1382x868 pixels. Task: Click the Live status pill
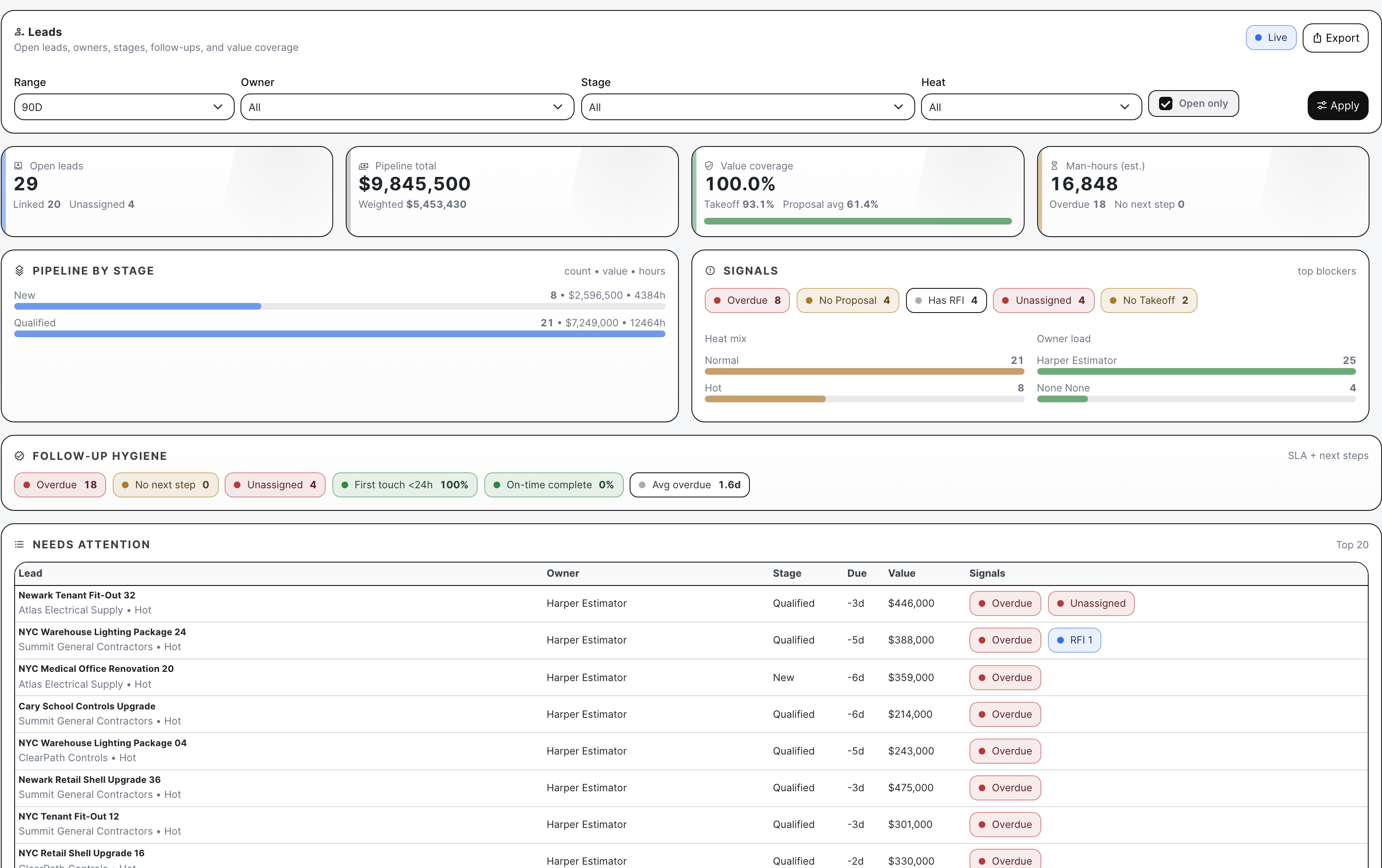pos(1271,38)
